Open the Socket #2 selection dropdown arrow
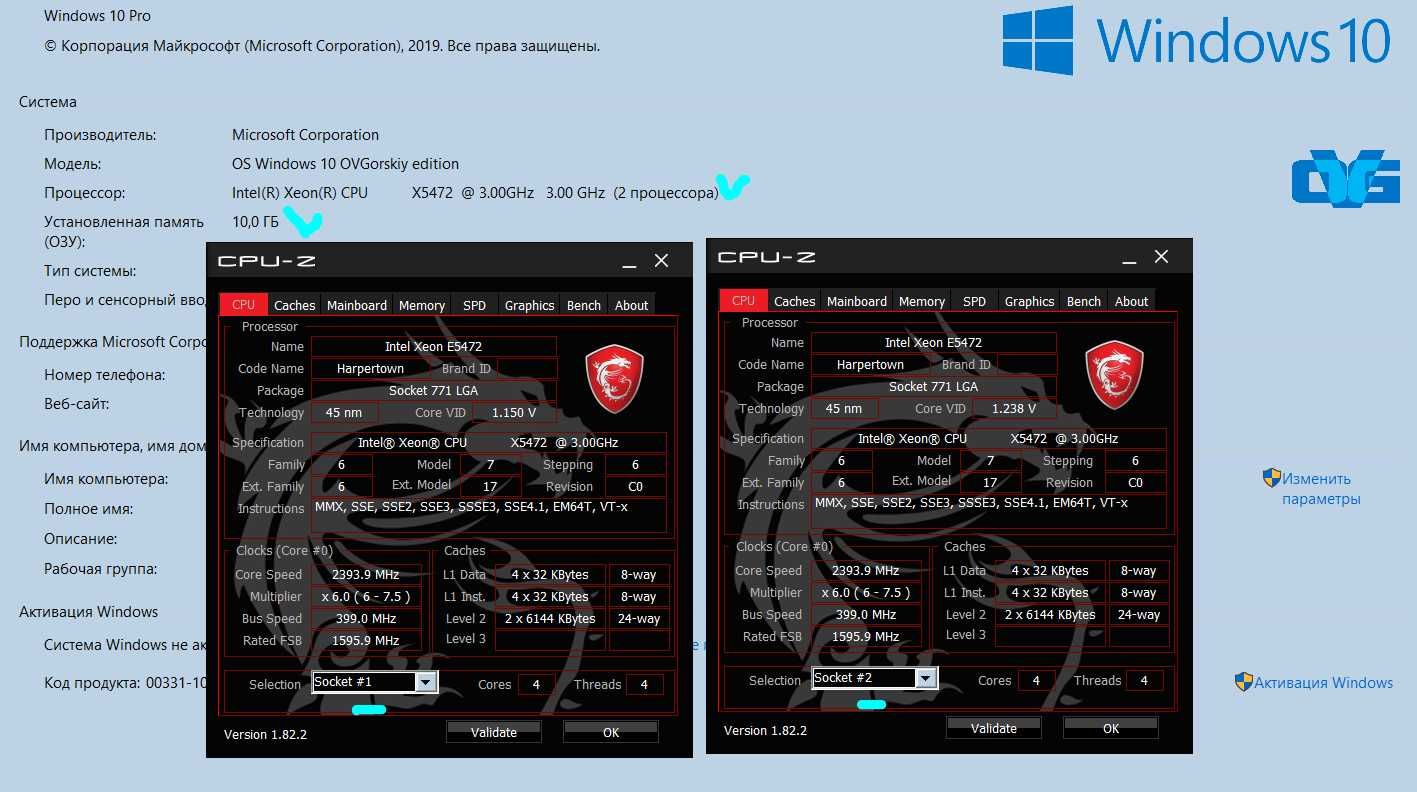Image resolution: width=1417 pixels, height=792 pixels. click(x=926, y=678)
